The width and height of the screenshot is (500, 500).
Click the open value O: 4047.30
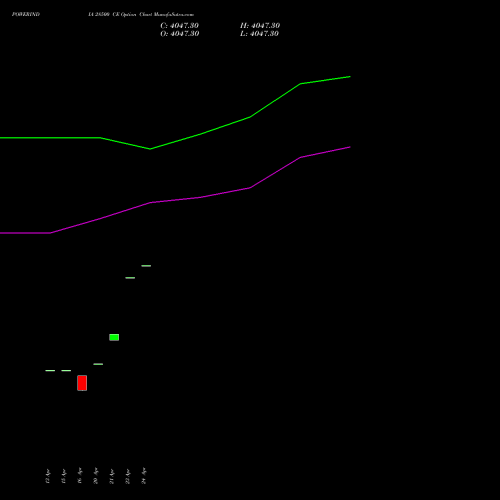(180, 34)
